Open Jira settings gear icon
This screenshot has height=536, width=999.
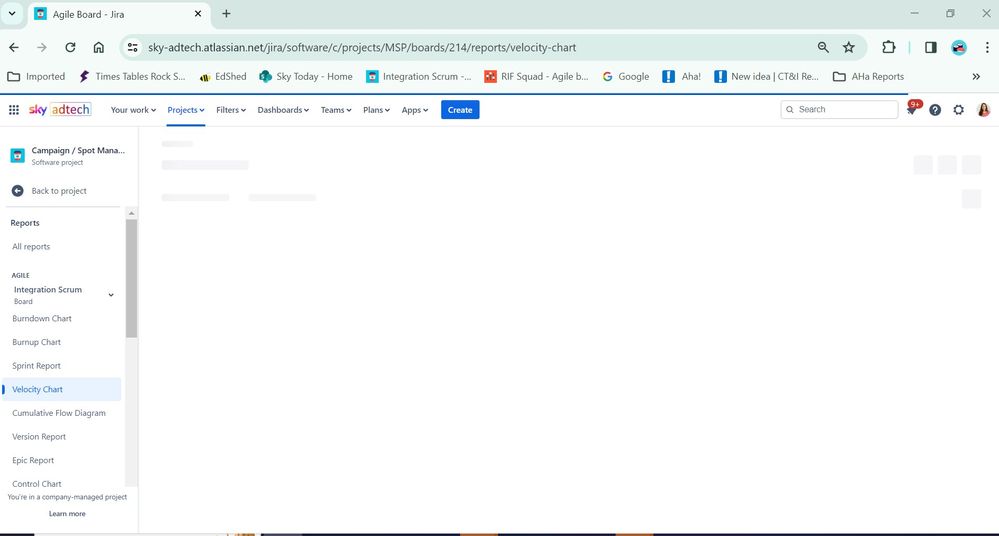coord(958,110)
